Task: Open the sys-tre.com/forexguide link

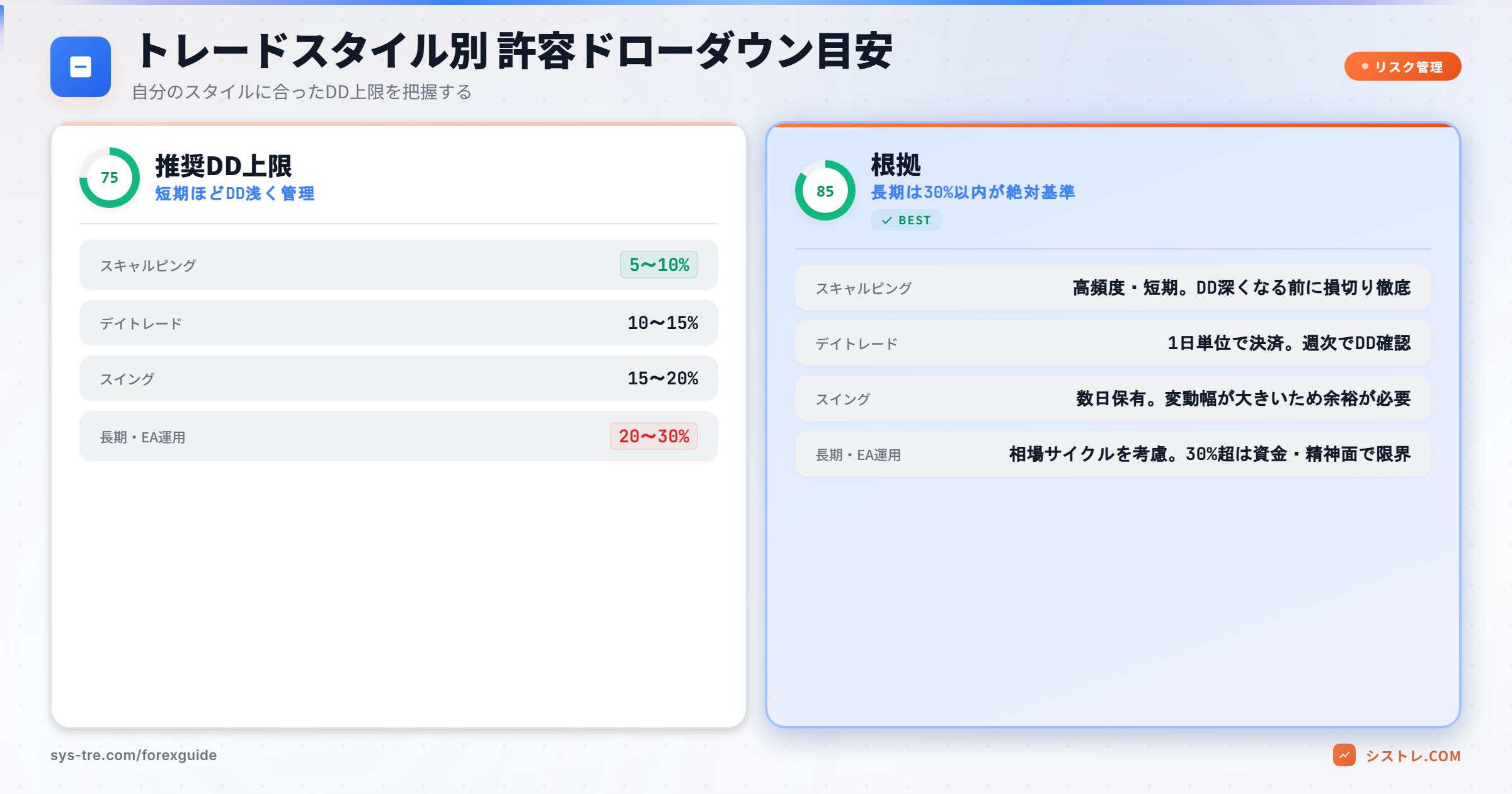Action: 134,755
